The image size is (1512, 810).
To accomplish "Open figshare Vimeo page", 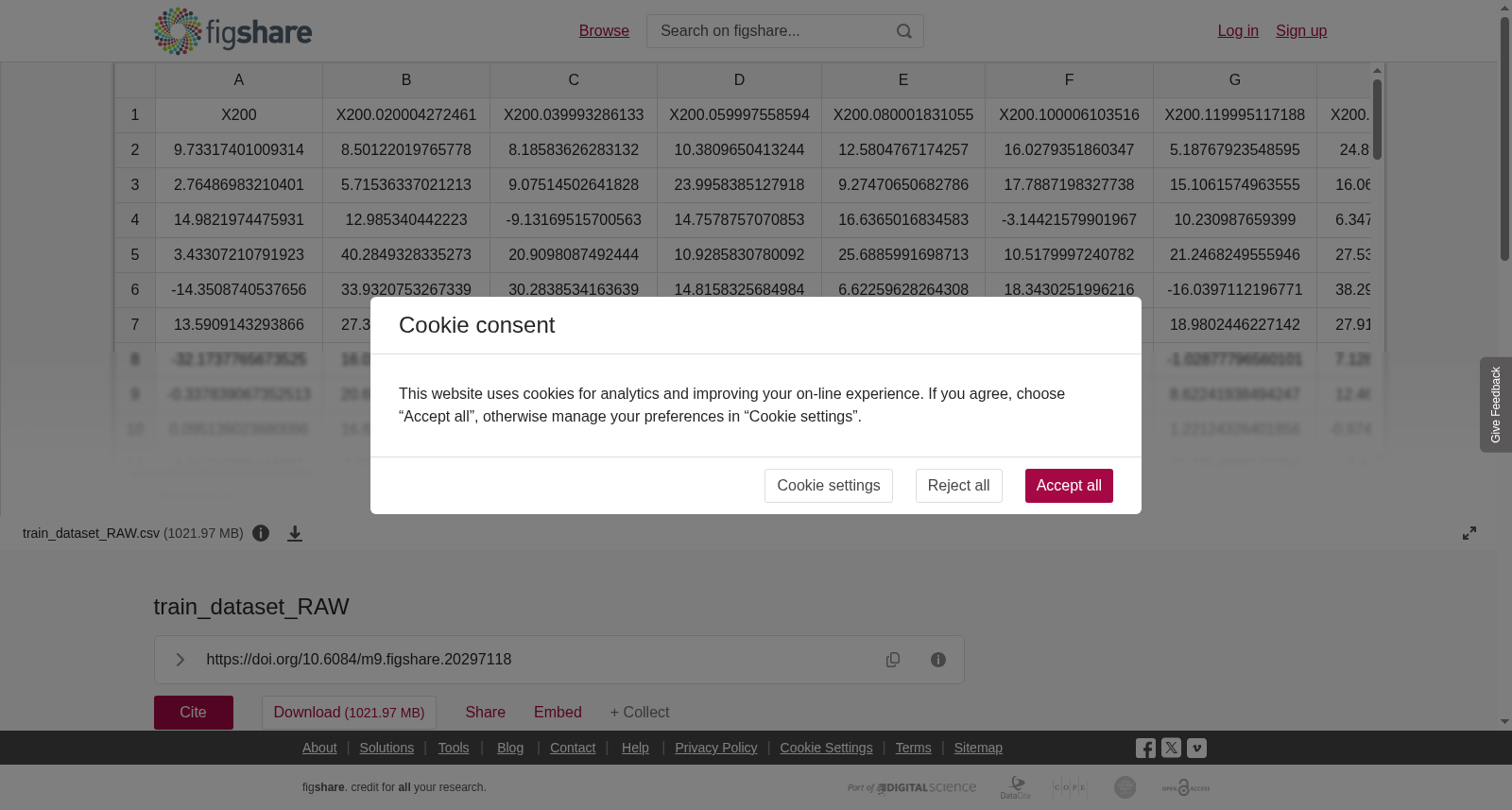I will point(1196,749).
